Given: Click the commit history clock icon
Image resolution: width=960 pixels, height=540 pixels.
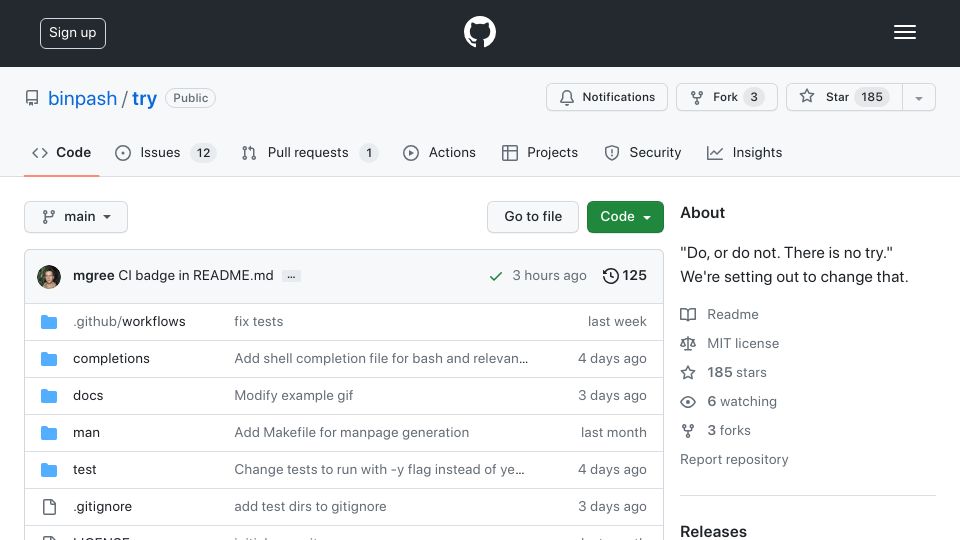Looking at the screenshot, I should [610, 276].
